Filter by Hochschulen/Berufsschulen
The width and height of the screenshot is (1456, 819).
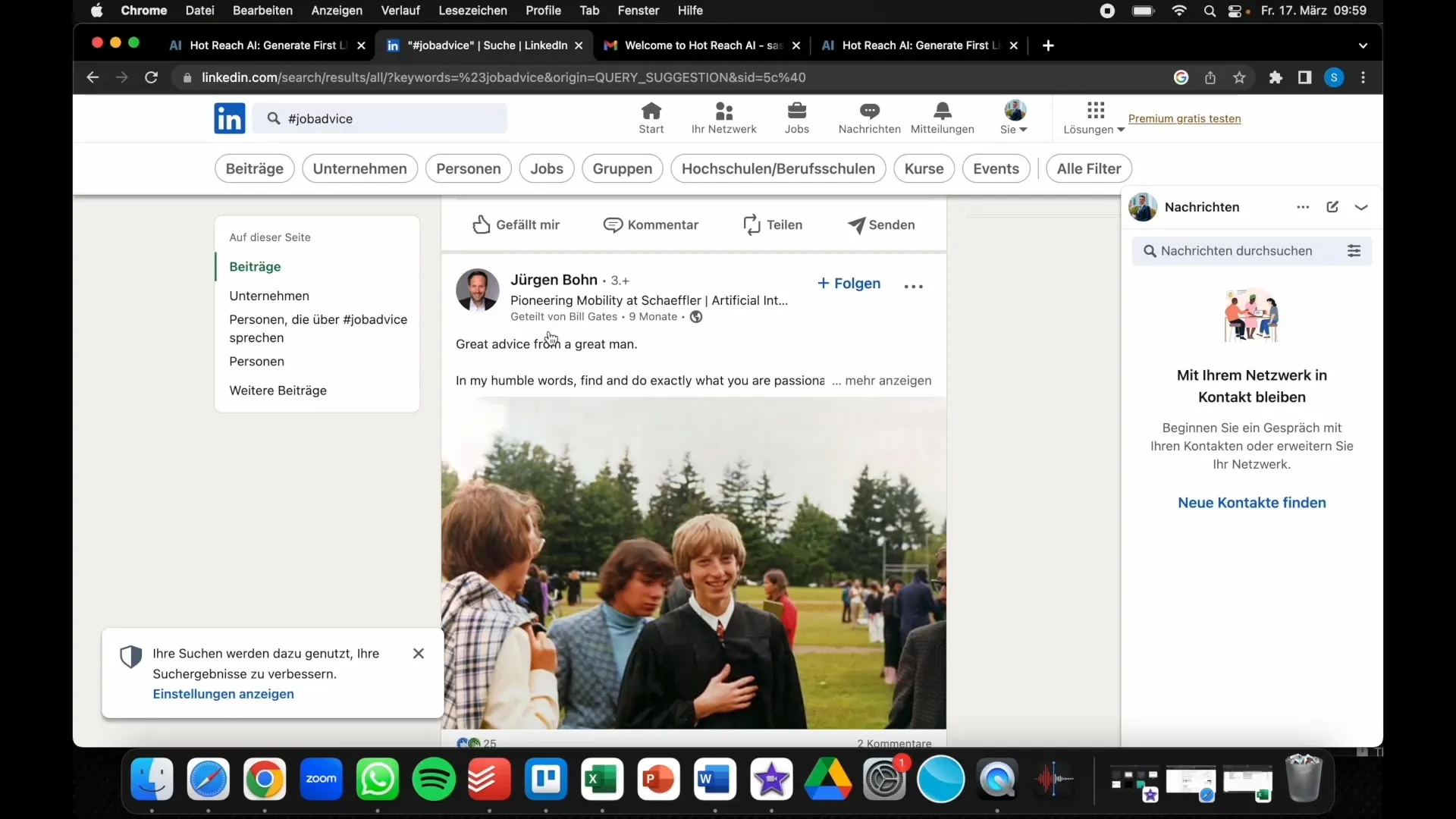click(x=778, y=168)
